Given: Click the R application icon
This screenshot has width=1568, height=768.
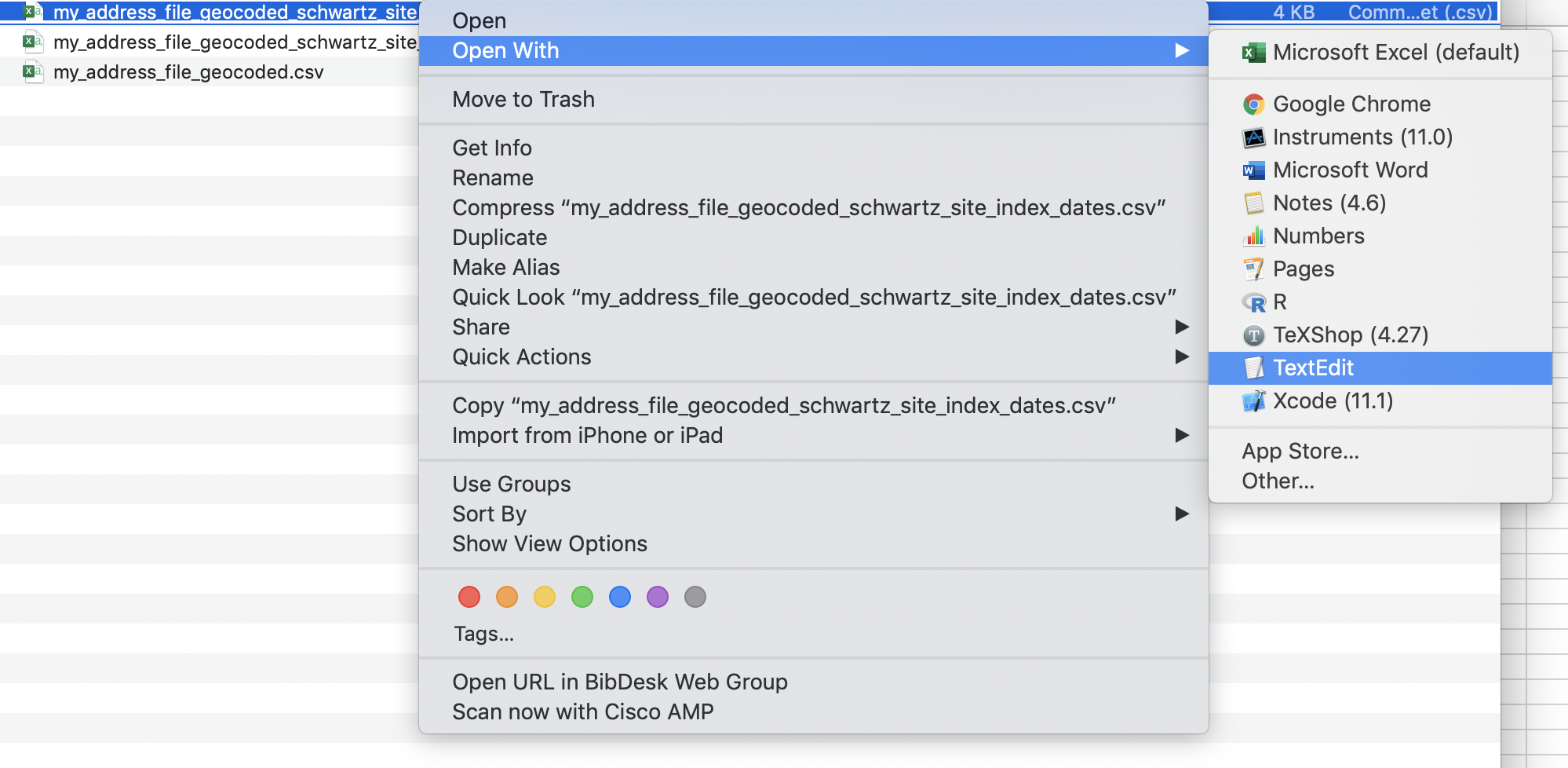Looking at the screenshot, I should point(1253,302).
